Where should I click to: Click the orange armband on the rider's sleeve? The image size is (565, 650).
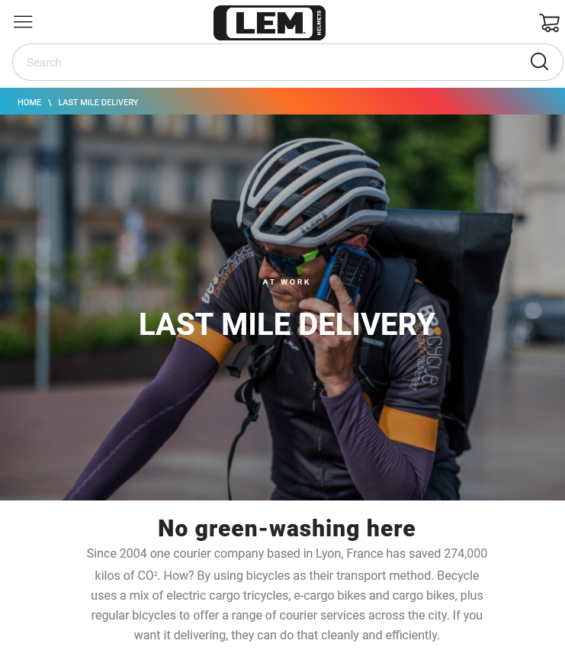coord(408,428)
